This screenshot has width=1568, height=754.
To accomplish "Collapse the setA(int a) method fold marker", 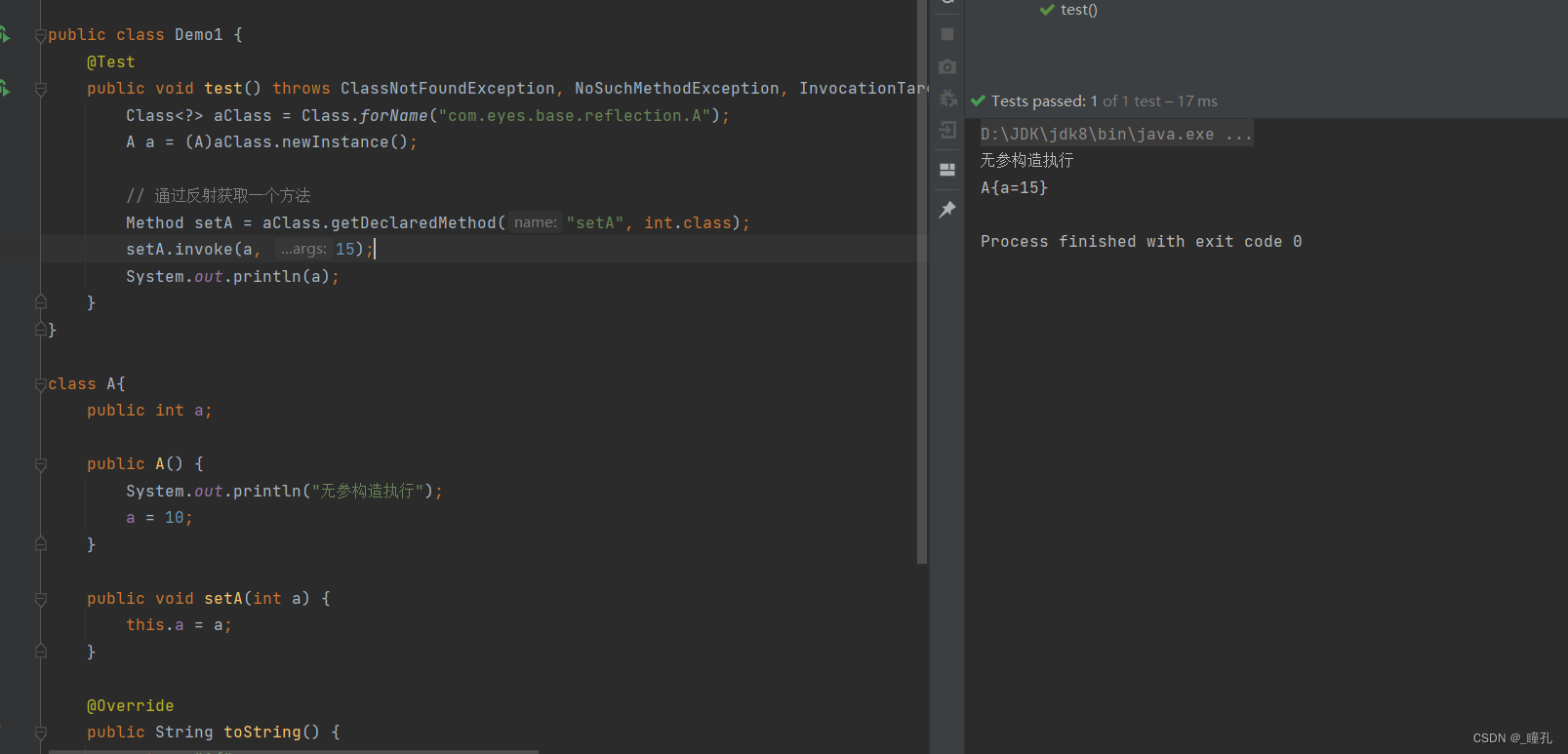I will point(40,599).
